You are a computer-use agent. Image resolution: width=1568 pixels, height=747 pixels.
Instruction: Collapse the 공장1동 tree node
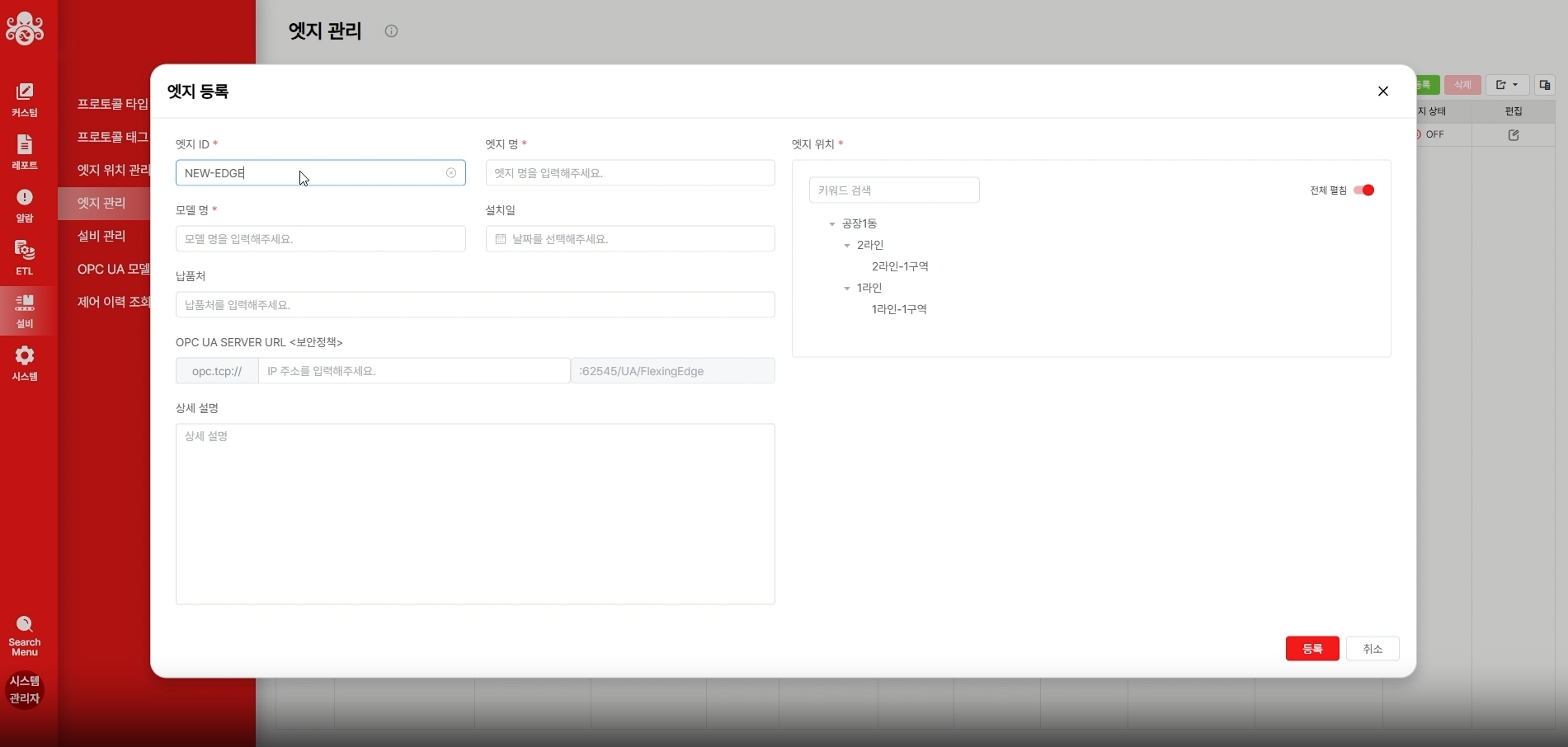[832, 224]
